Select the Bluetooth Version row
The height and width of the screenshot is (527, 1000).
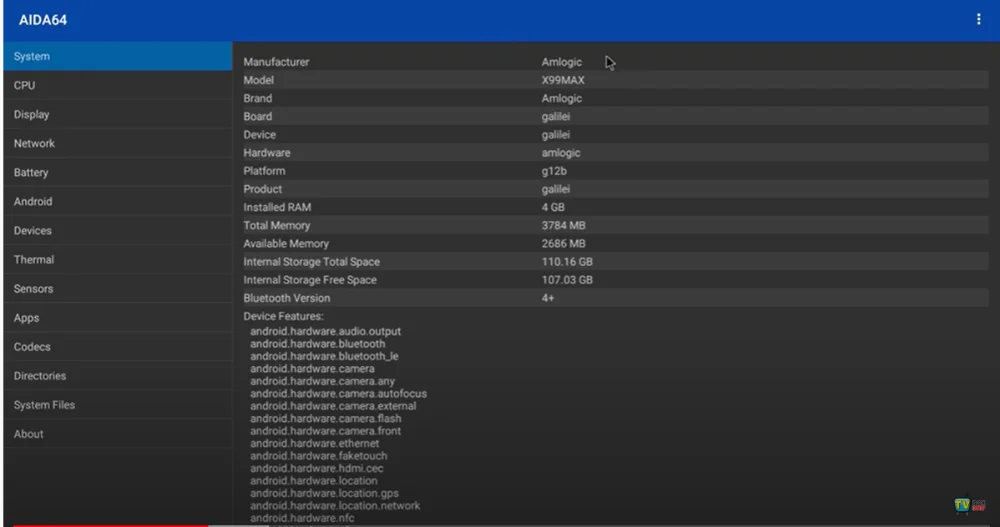click(x=615, y=298)
